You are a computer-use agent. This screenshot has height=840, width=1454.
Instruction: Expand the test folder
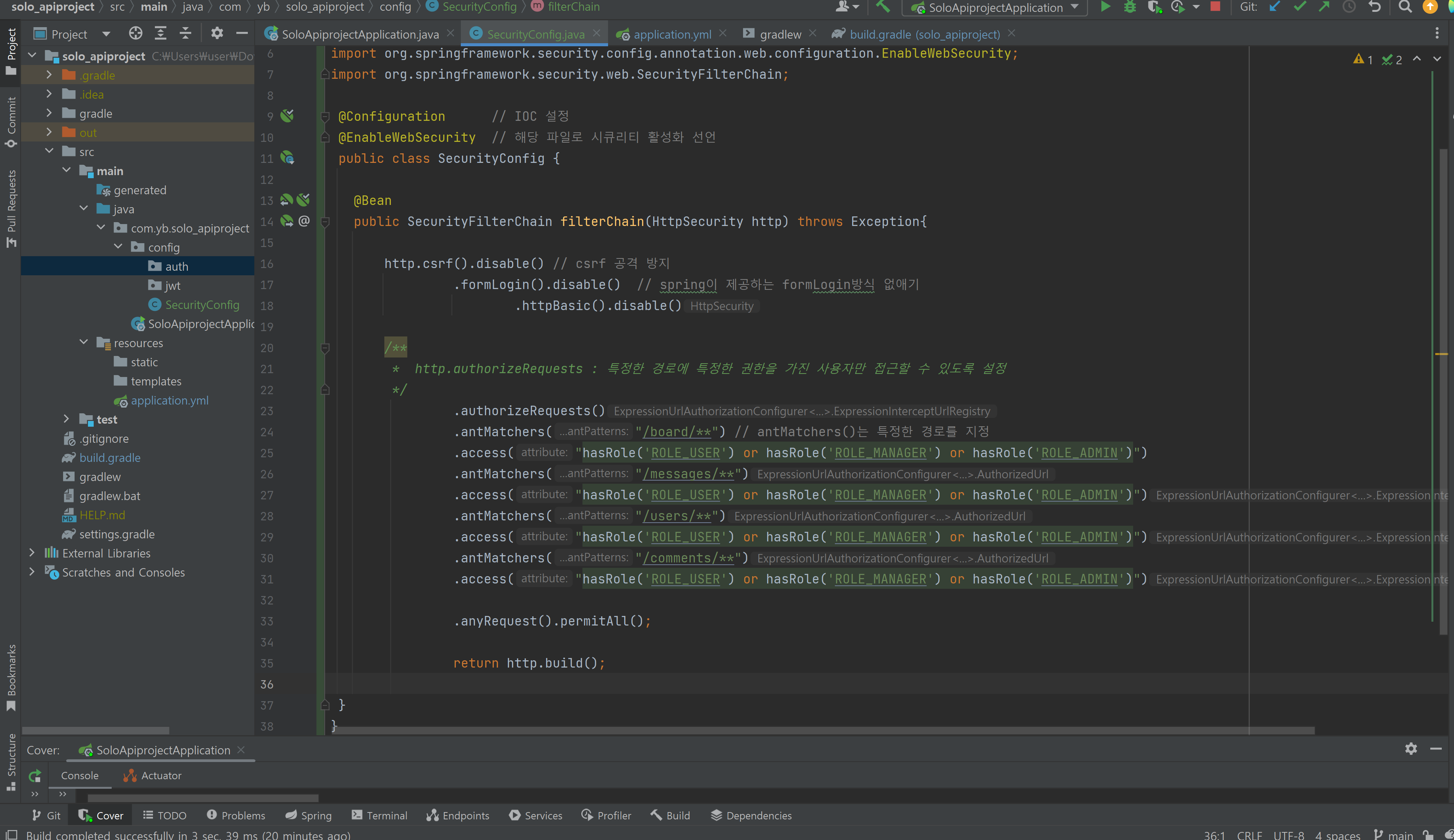pyautogui.click(x=67, y=419)
